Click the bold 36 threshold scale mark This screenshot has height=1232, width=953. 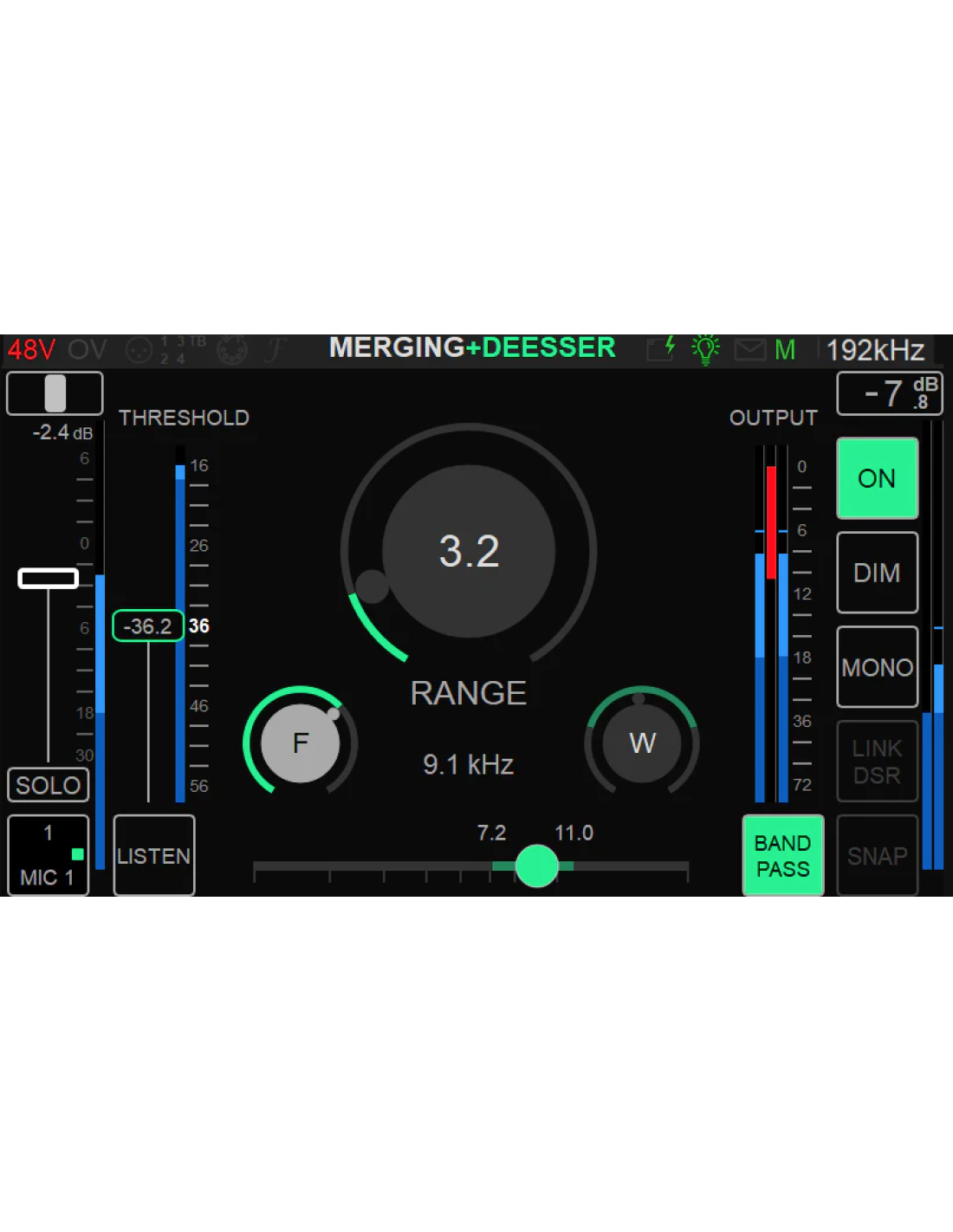[x=199, y=626]
